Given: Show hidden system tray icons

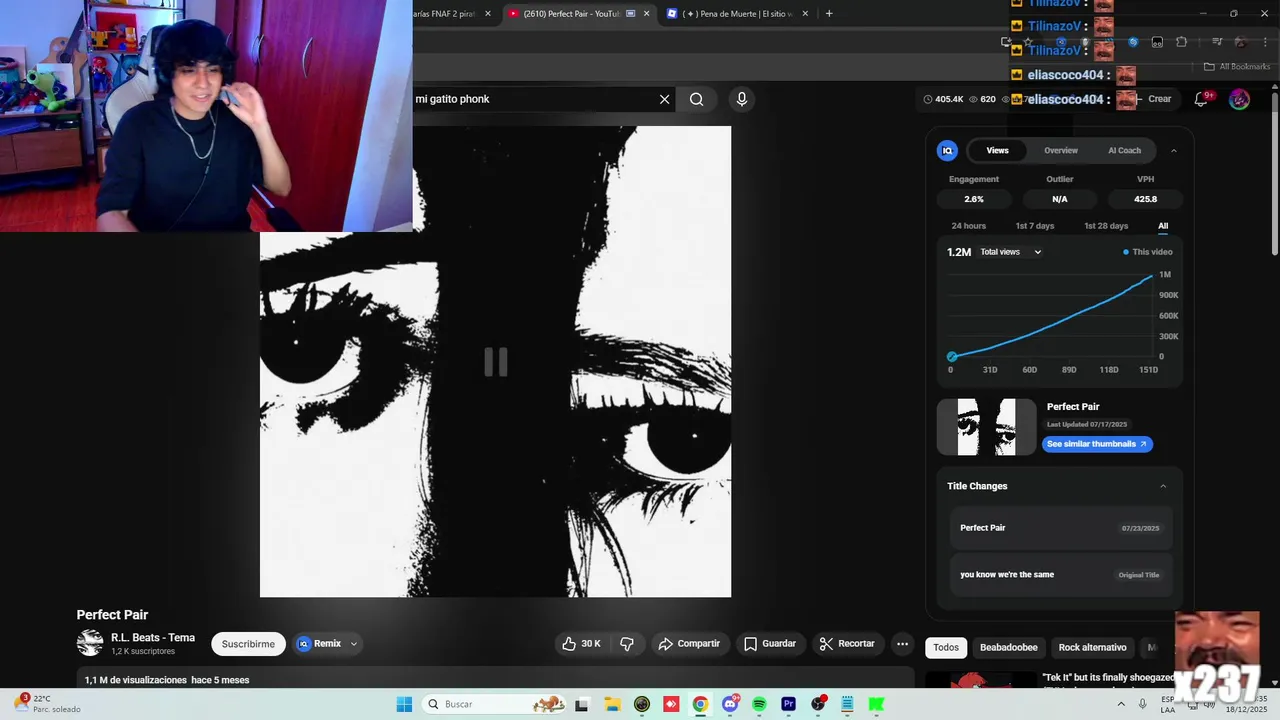Looking at the screenshot, I should point(1123,704).
